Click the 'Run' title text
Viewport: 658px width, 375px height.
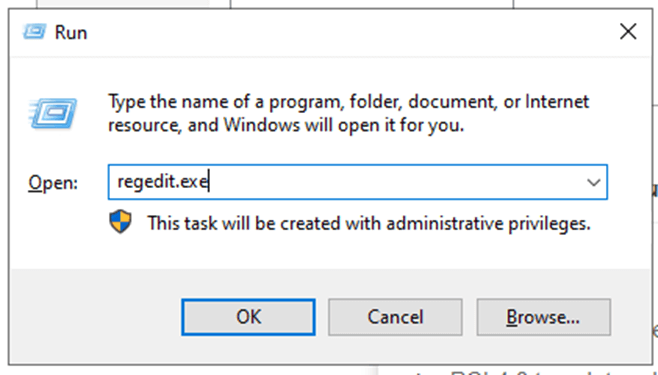(71, 33)
